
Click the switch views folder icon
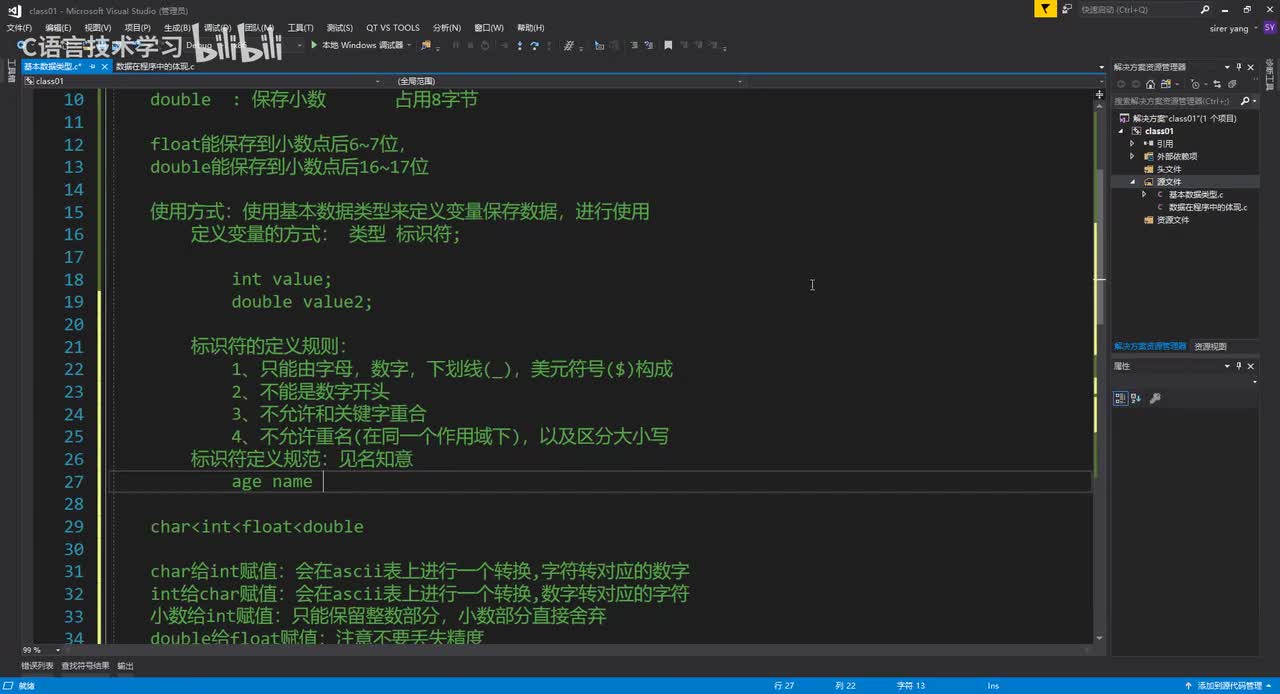point(1166,84)
